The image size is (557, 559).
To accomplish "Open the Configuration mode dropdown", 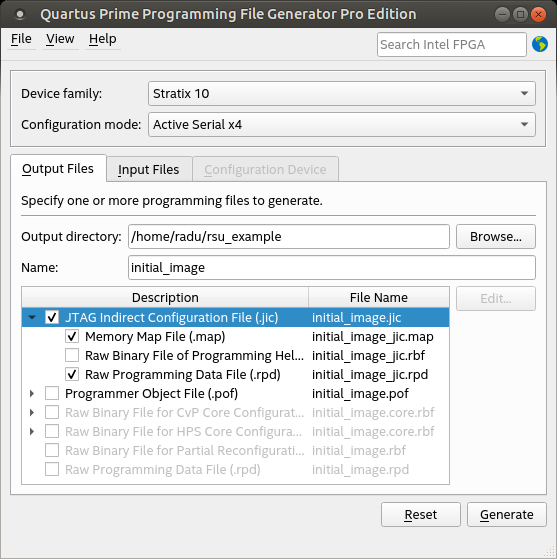I will (342, 124).
